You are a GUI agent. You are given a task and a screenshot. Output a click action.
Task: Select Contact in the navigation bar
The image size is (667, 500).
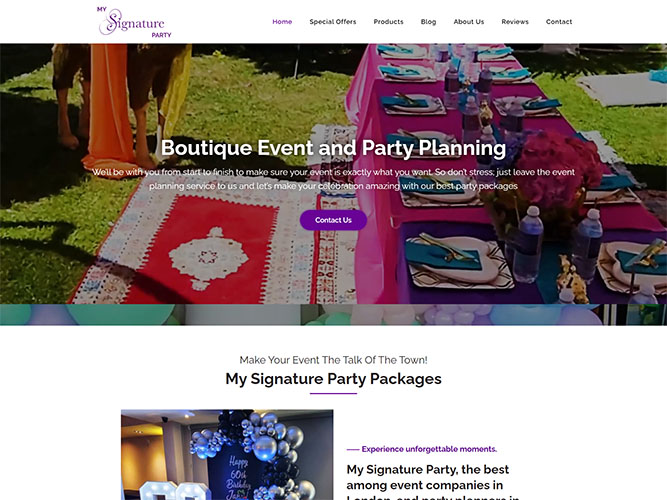coord(559,22)
